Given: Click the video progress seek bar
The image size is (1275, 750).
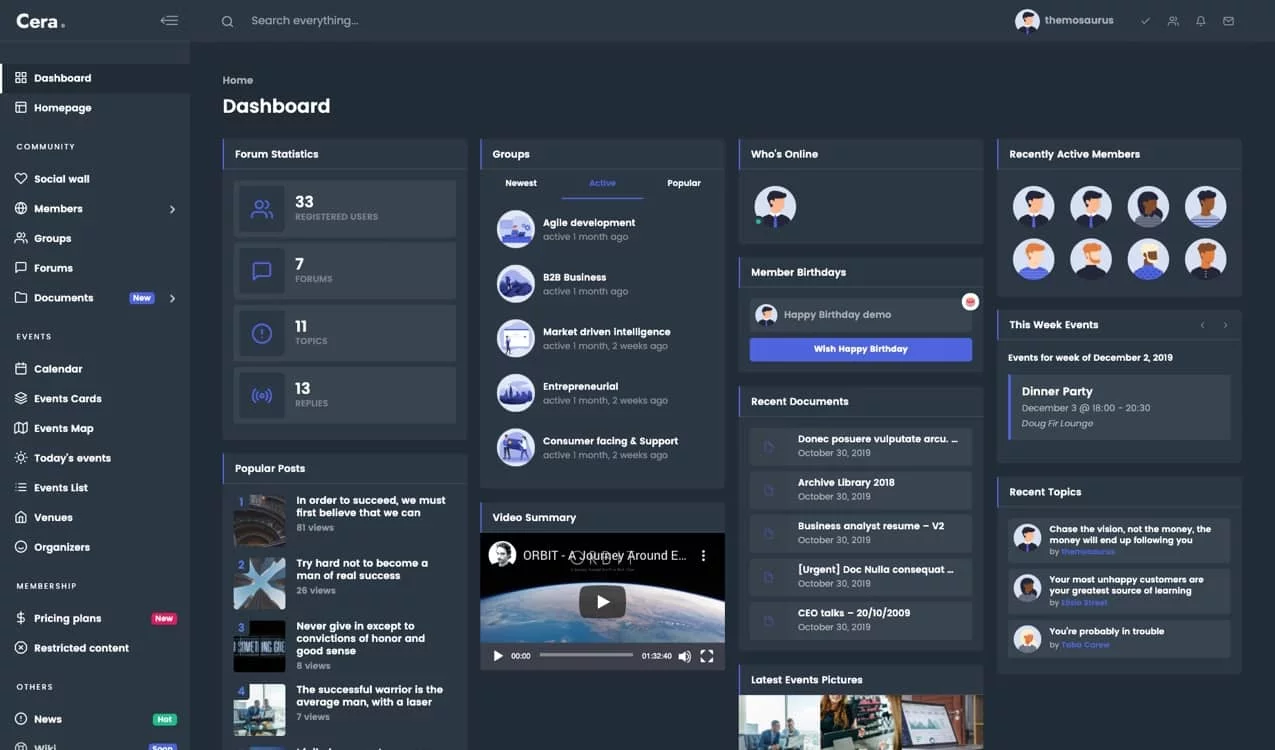Looking at the screenshot, I should 586,655.
